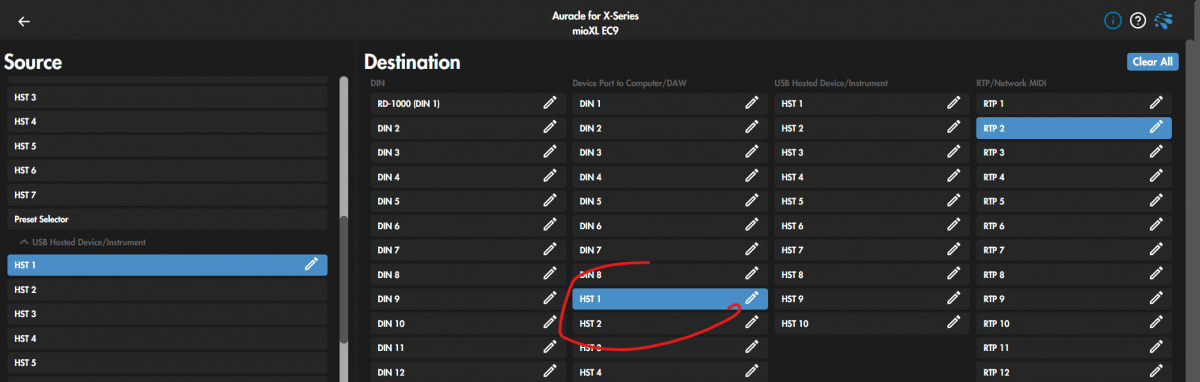
Task: Rename highlighted HST 1 in Computer/DAW column
Action: 752,298
